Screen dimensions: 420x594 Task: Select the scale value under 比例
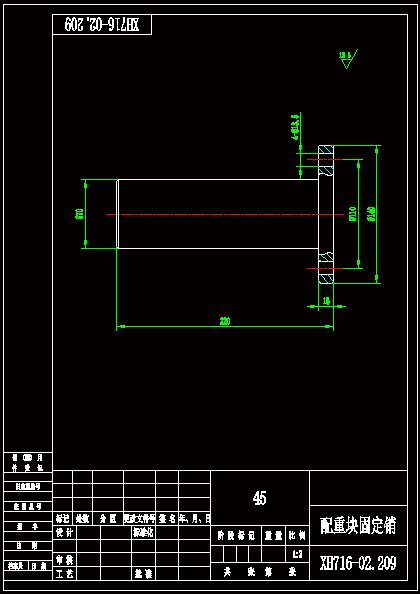click(297, 554)
